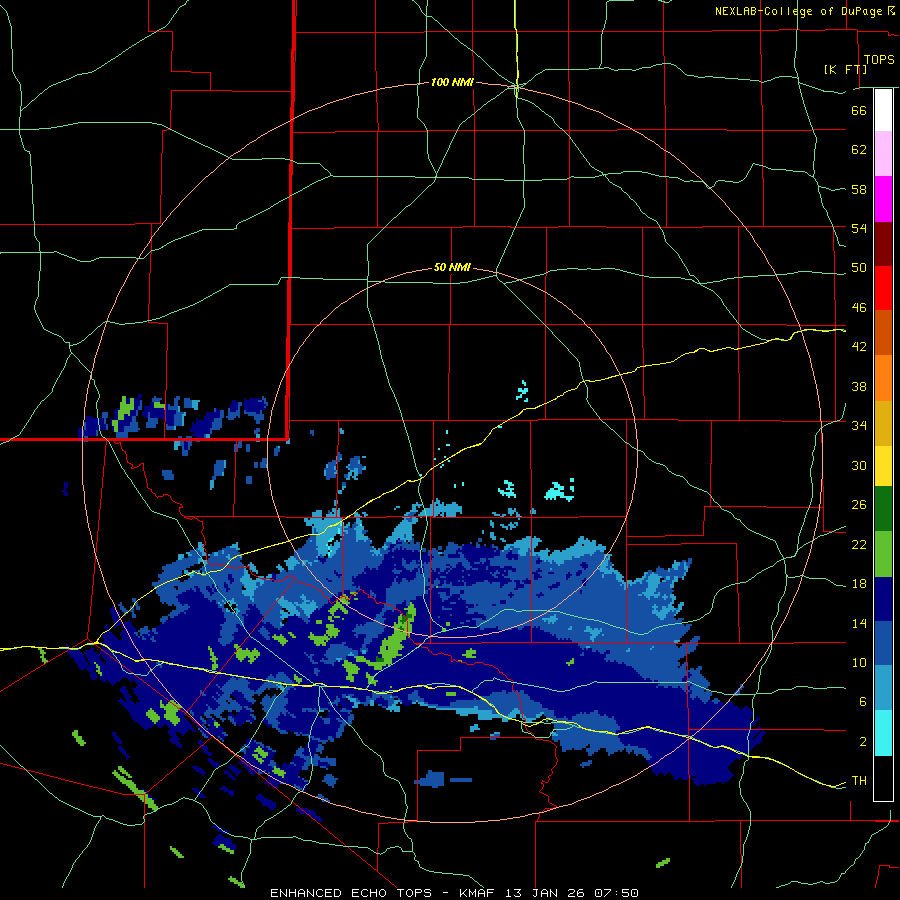Click the light pink legend swatch
Screen dimensions: 900x900
(883, 153)
